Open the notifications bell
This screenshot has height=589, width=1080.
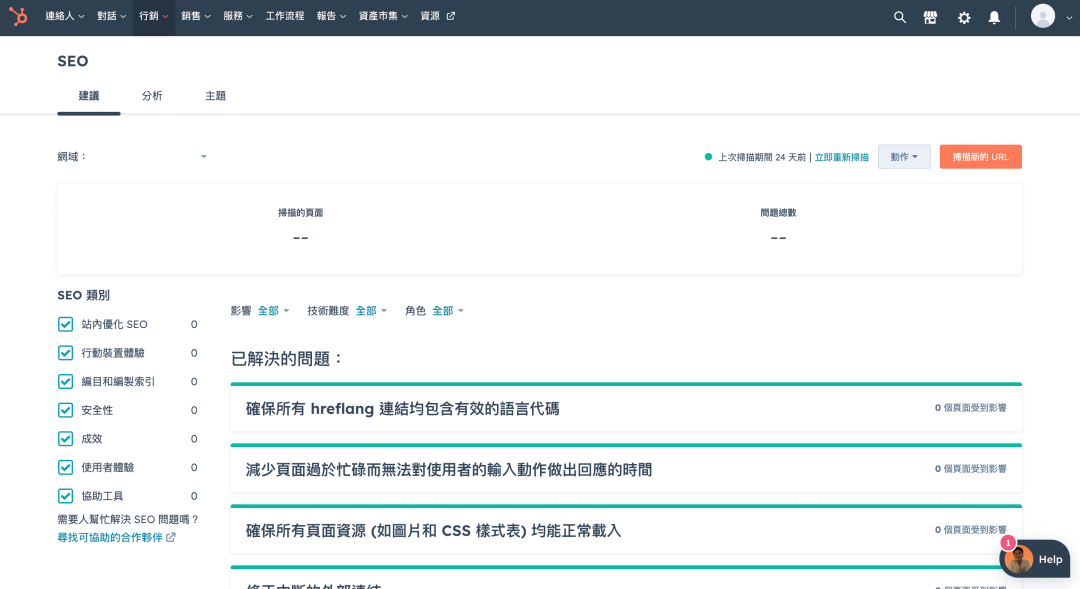pos(994,17)
